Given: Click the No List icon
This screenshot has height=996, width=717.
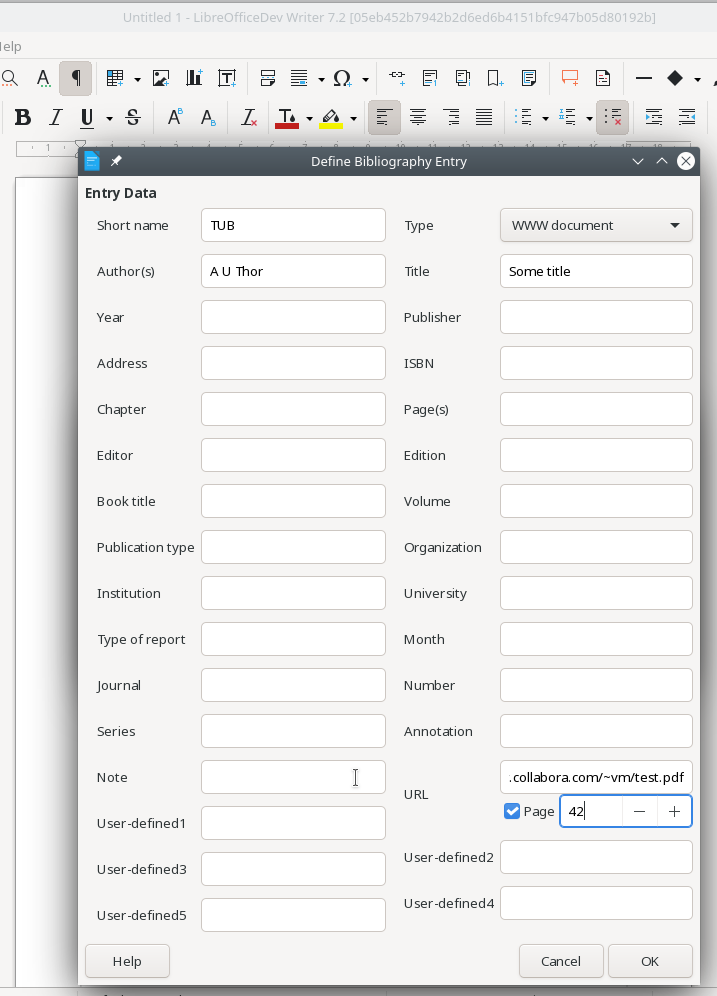Looking at the screenshot, I should tap(613, 118).
